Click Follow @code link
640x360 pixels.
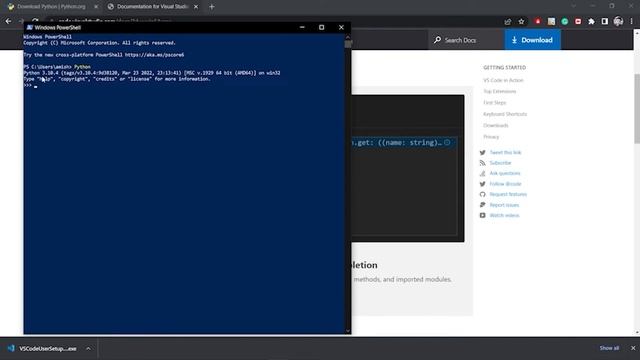(505, 184)
